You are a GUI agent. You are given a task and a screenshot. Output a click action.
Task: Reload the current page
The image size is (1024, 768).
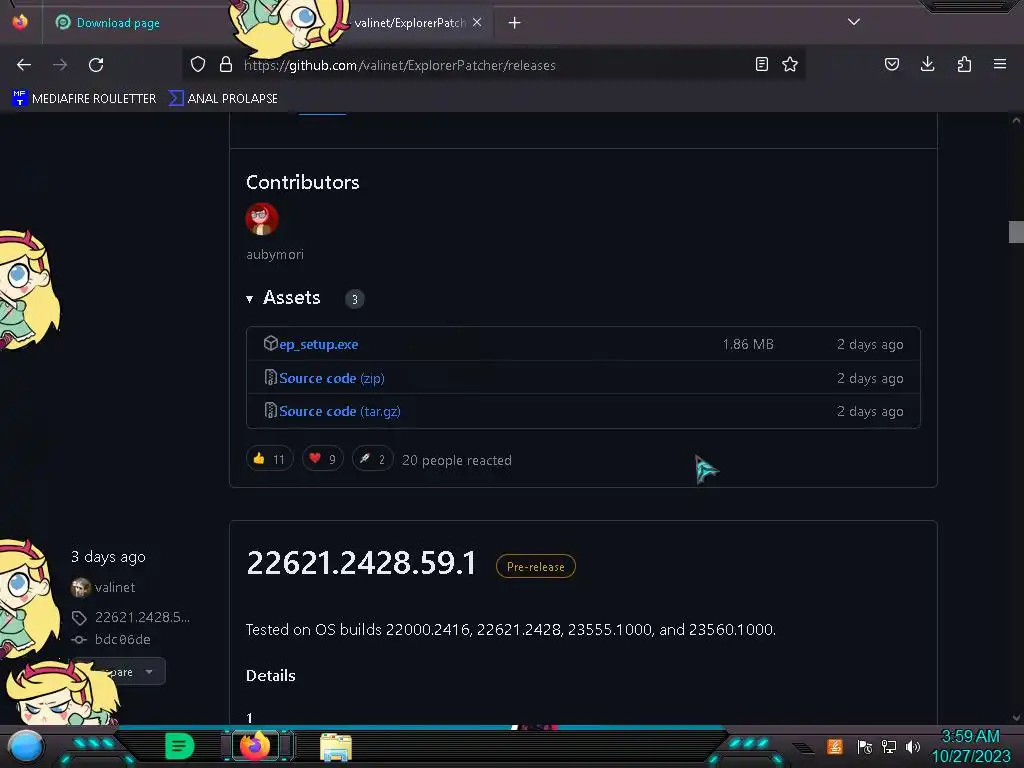point(96,65)
